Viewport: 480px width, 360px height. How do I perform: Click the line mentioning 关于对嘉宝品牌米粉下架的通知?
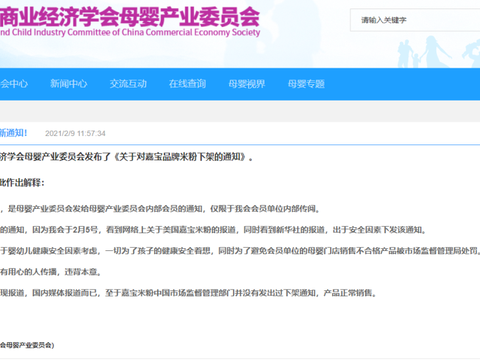coord(127,157)
